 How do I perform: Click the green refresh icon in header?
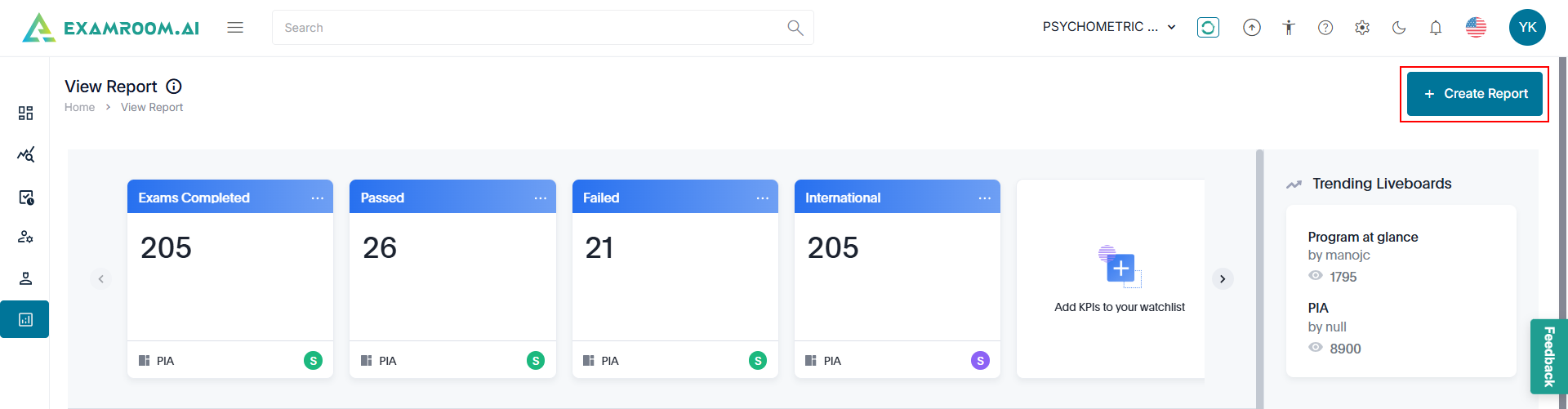[1208, 28]
